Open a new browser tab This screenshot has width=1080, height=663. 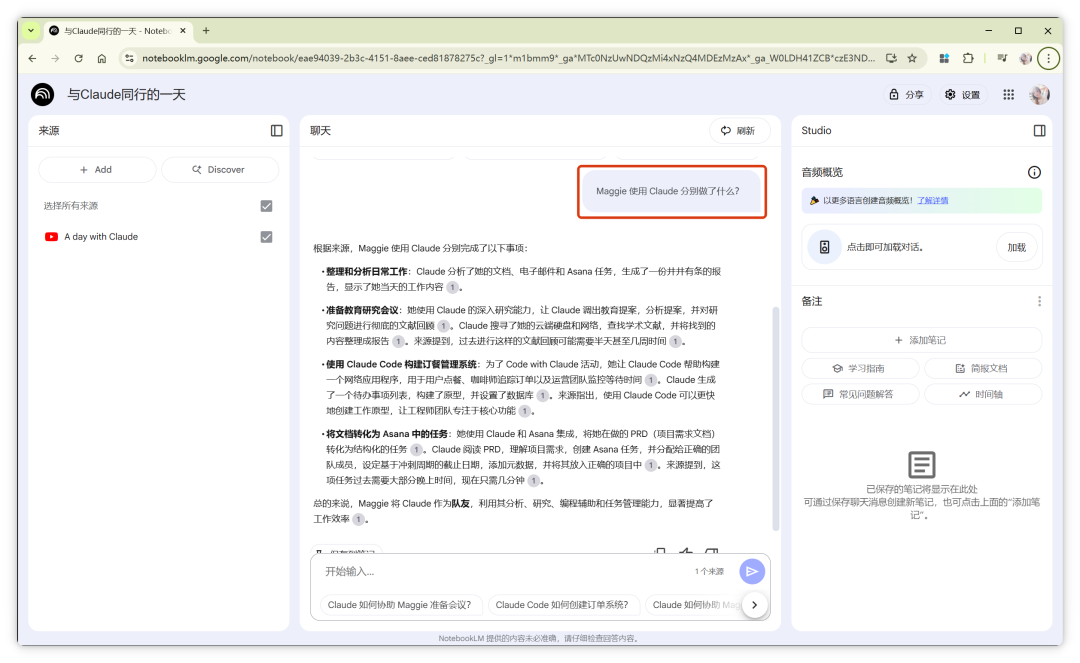(x=206, y=31)
